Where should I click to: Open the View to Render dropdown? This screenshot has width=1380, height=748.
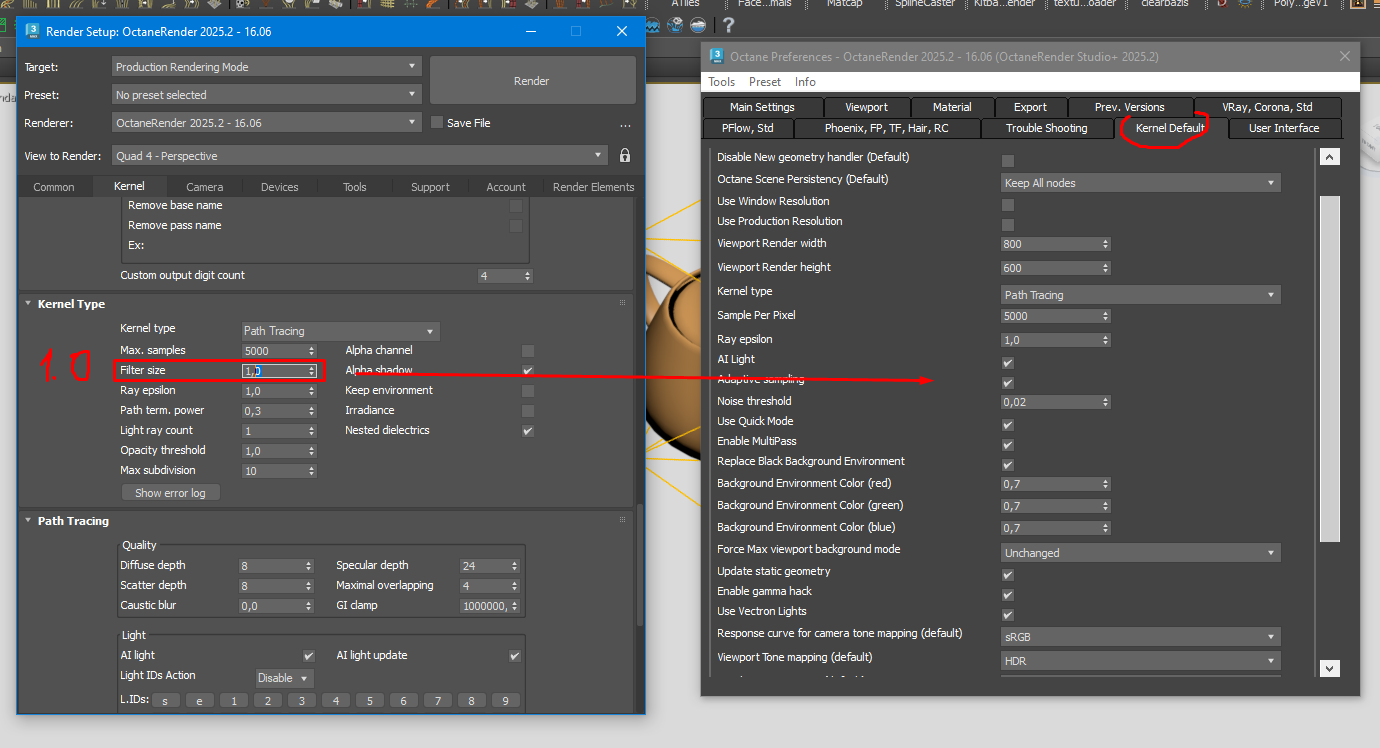359,156
